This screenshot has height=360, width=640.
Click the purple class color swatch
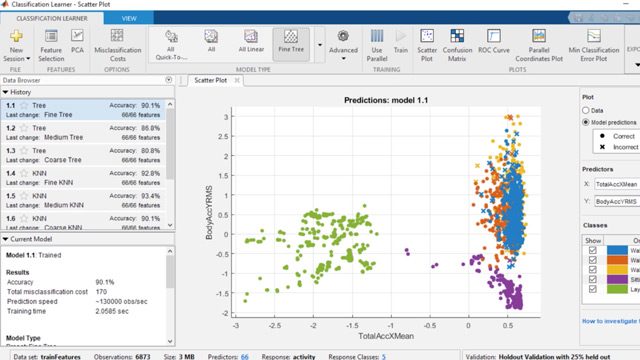[617, 279]
